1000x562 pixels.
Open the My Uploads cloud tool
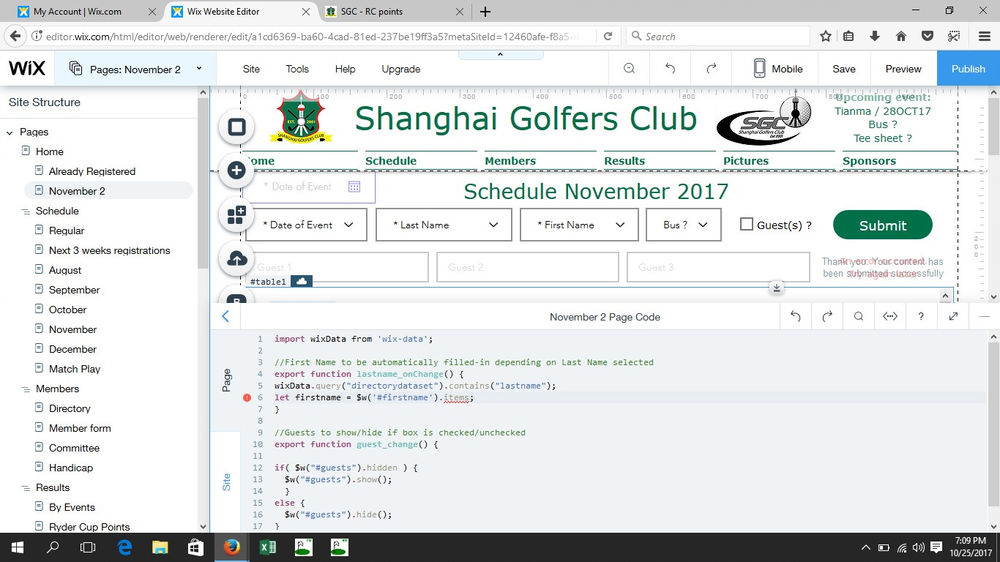tap(237, 258)
